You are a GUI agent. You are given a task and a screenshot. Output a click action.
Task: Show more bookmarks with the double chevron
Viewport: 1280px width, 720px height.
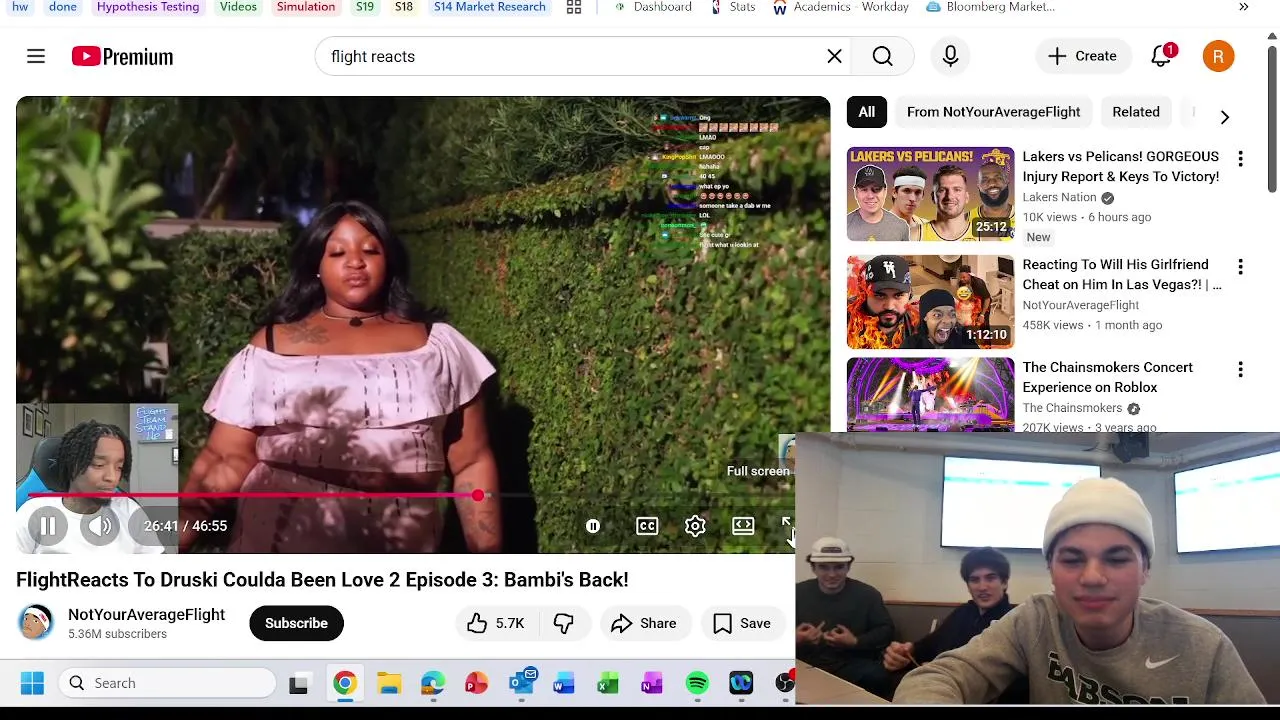(1243, 7)
